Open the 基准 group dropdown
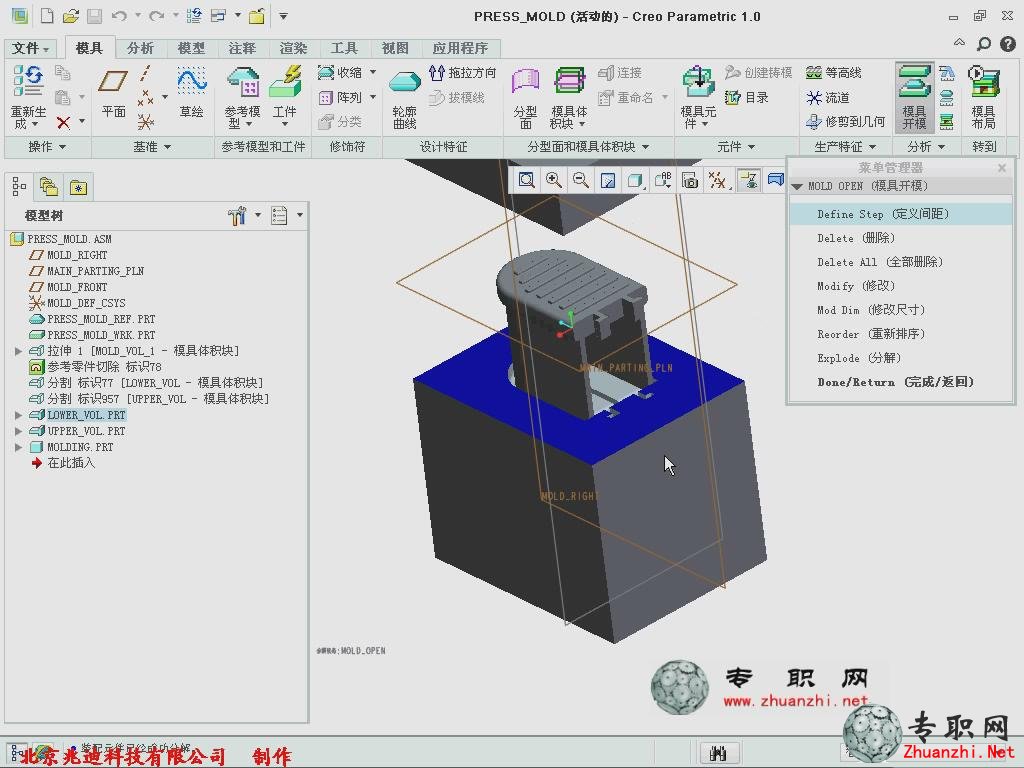Viewport: 1024px width, 768px height. (152, 147)
